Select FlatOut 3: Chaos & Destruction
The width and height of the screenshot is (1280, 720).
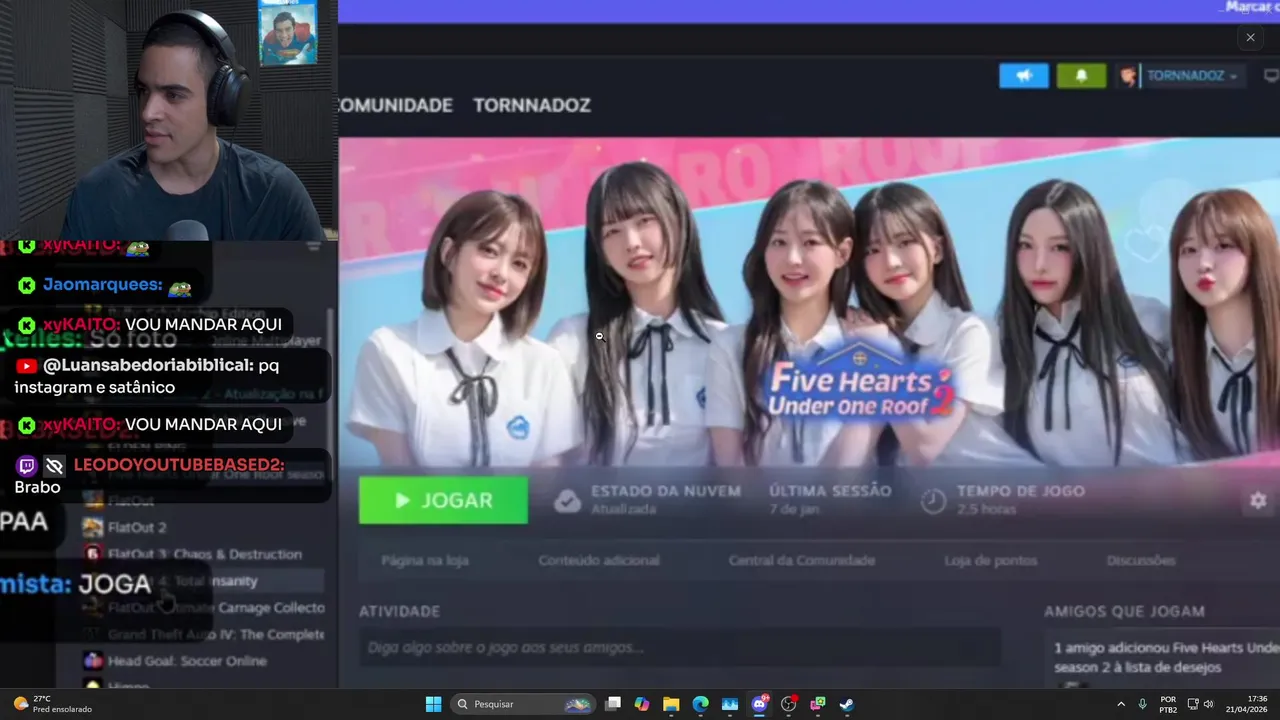tap(205, 554)
